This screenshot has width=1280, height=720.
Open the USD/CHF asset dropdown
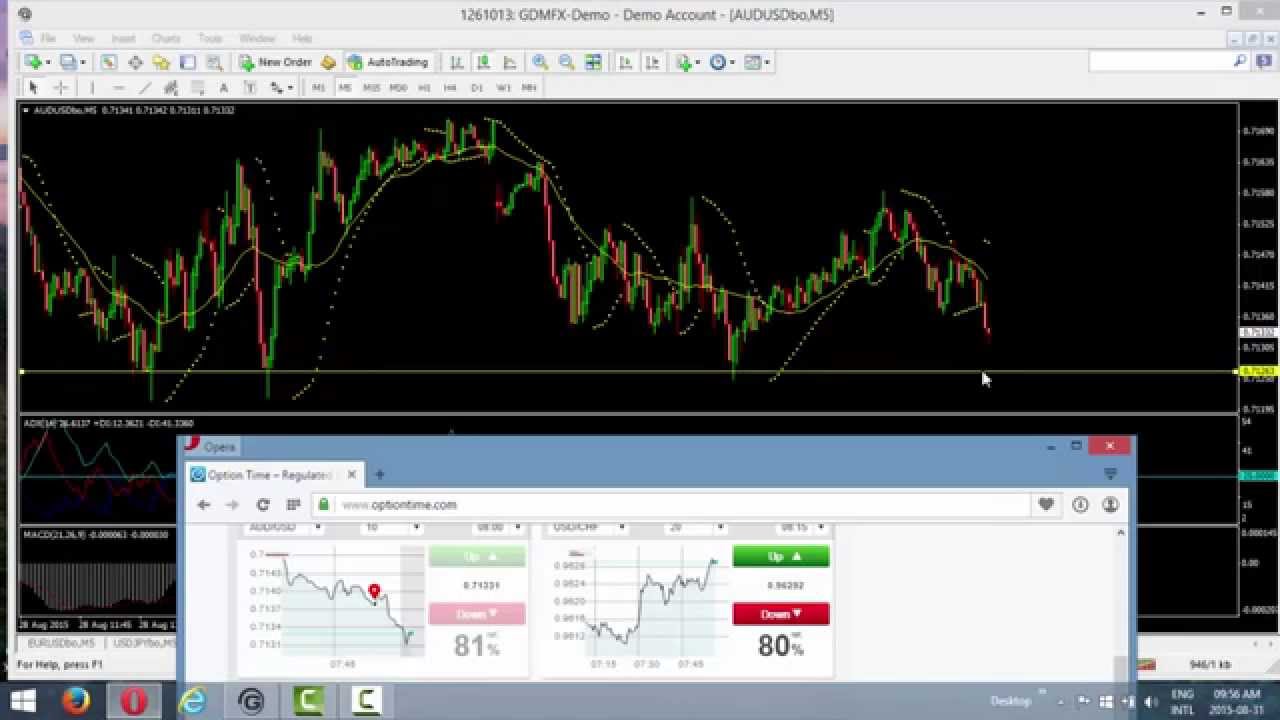coord(589,527)
